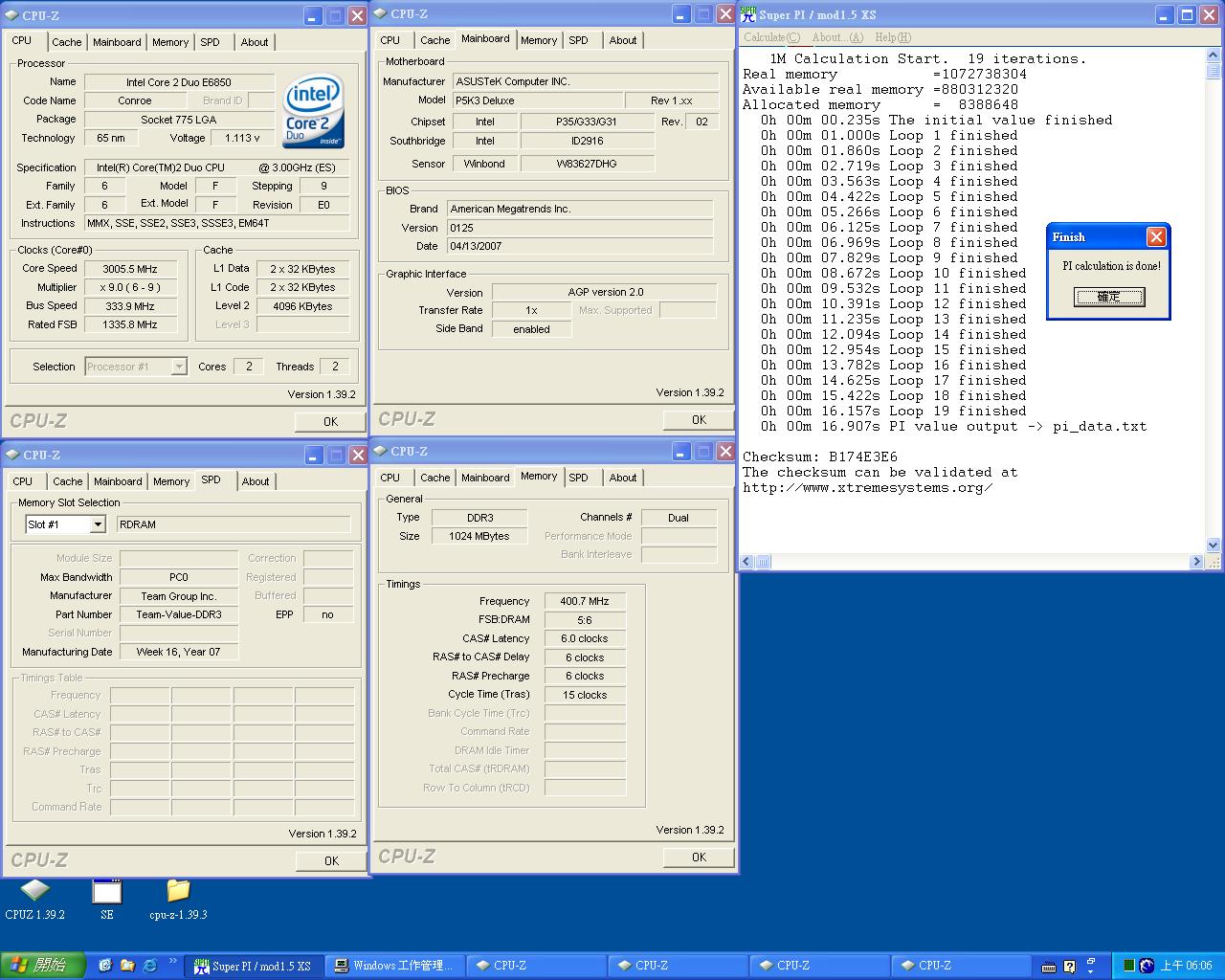
Task: Open the SE desktop icon
Action: tap(106, 900)
